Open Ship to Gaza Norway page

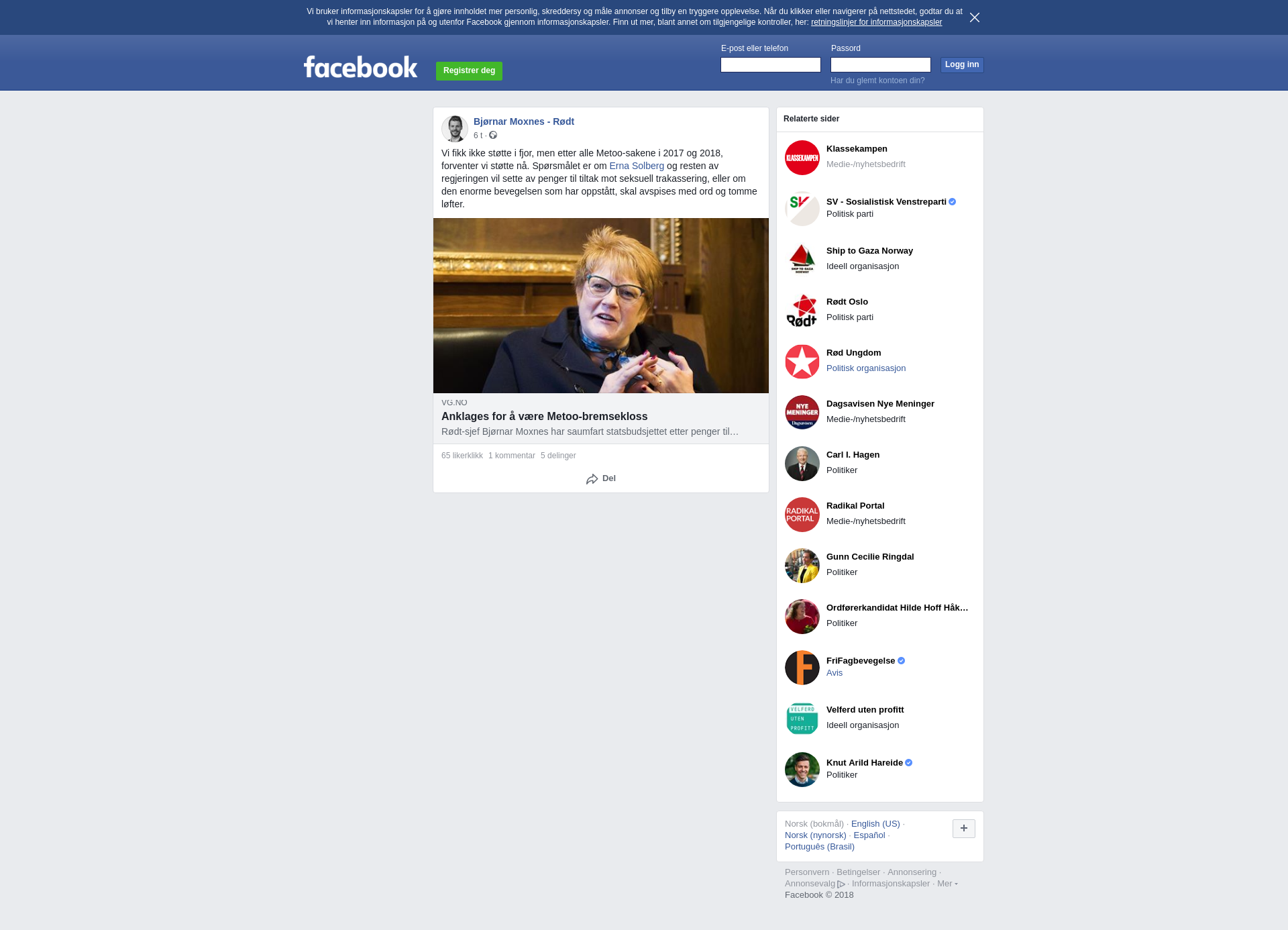pyautogui.click(x=869, y=251)
